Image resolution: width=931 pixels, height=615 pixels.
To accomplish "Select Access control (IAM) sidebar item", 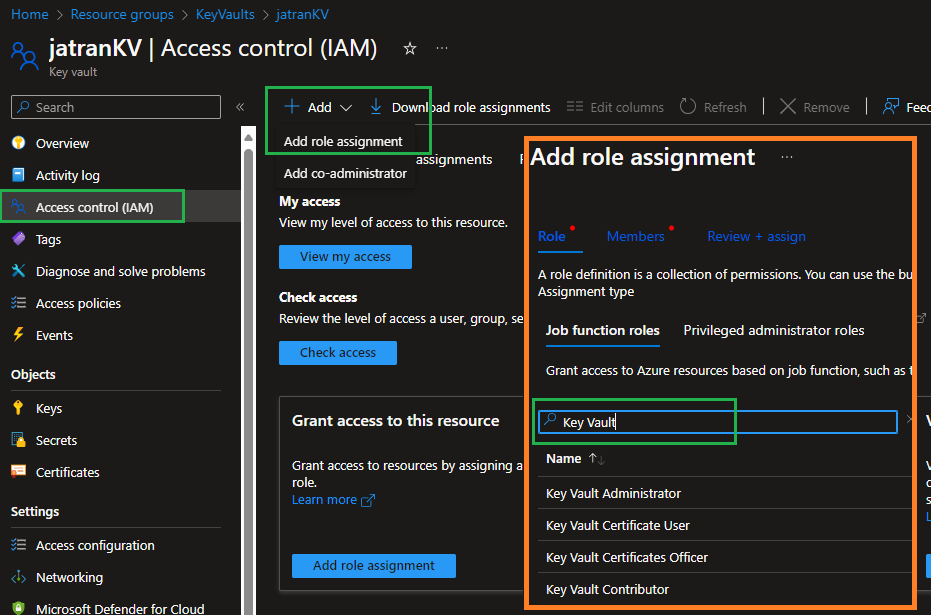I will (92, 207).
